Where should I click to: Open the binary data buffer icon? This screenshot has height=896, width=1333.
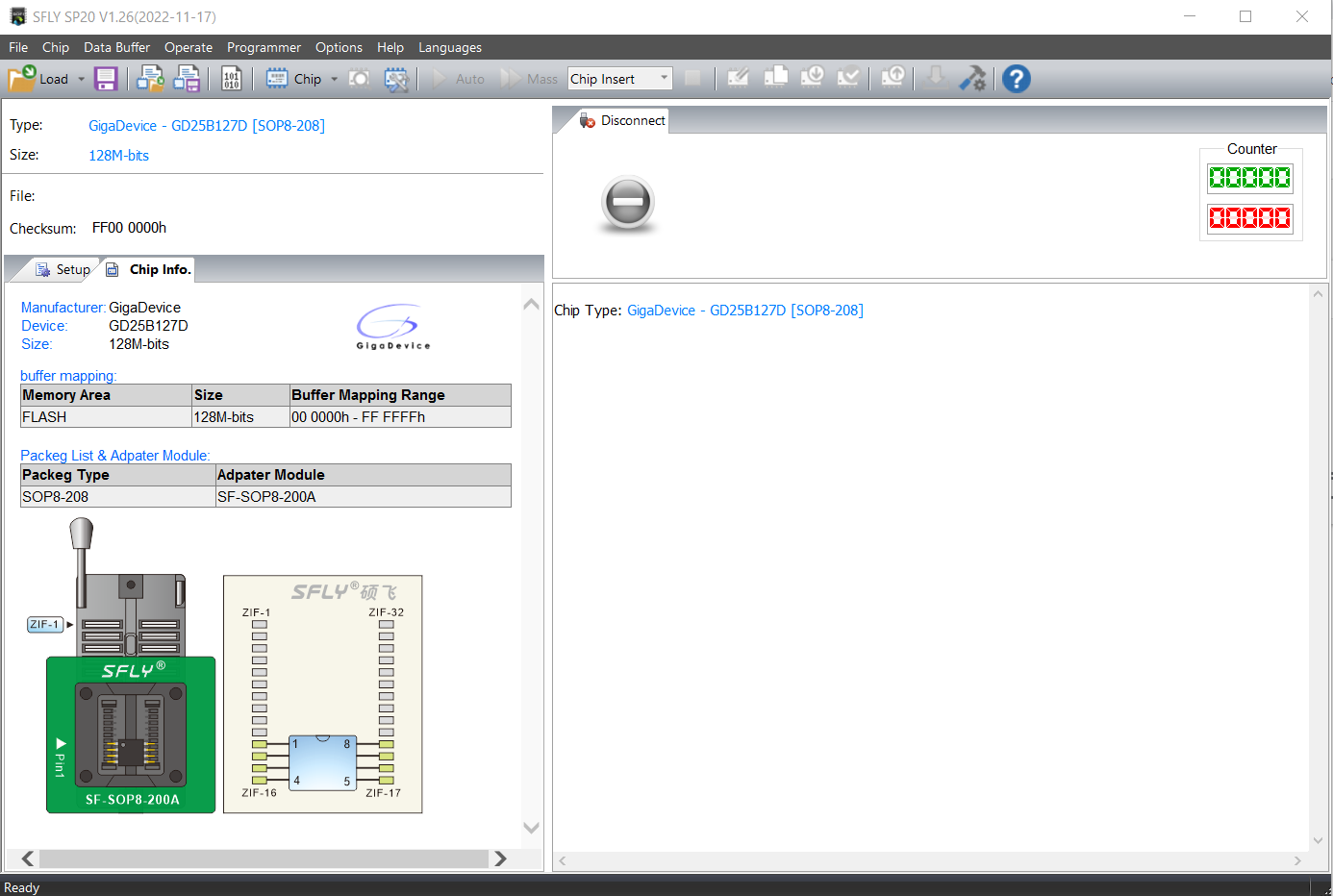(232, 79)
